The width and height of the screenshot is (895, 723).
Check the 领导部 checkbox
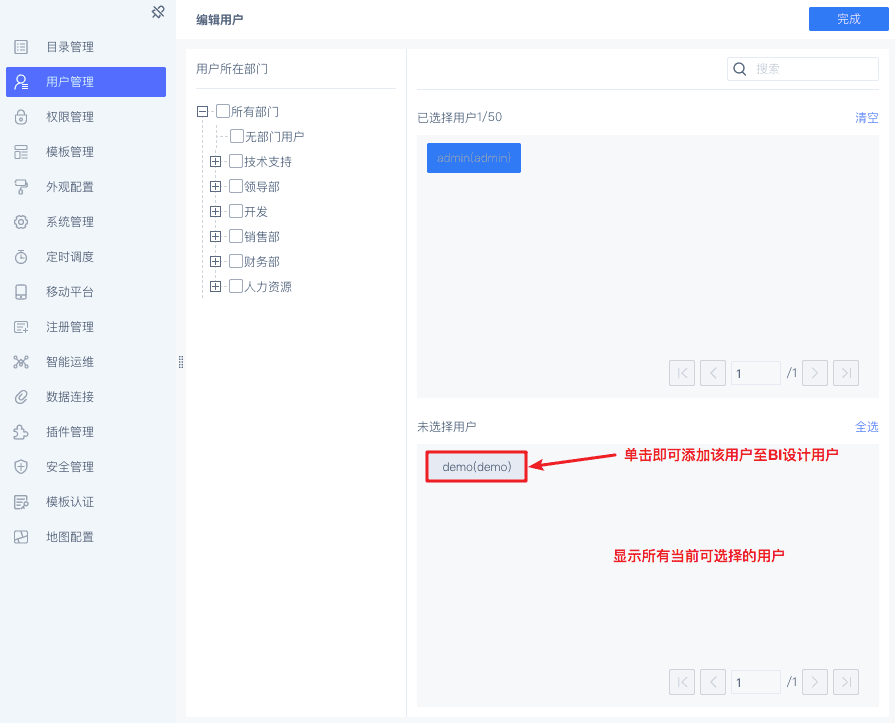pyautogui.click(x=236, y=186)
